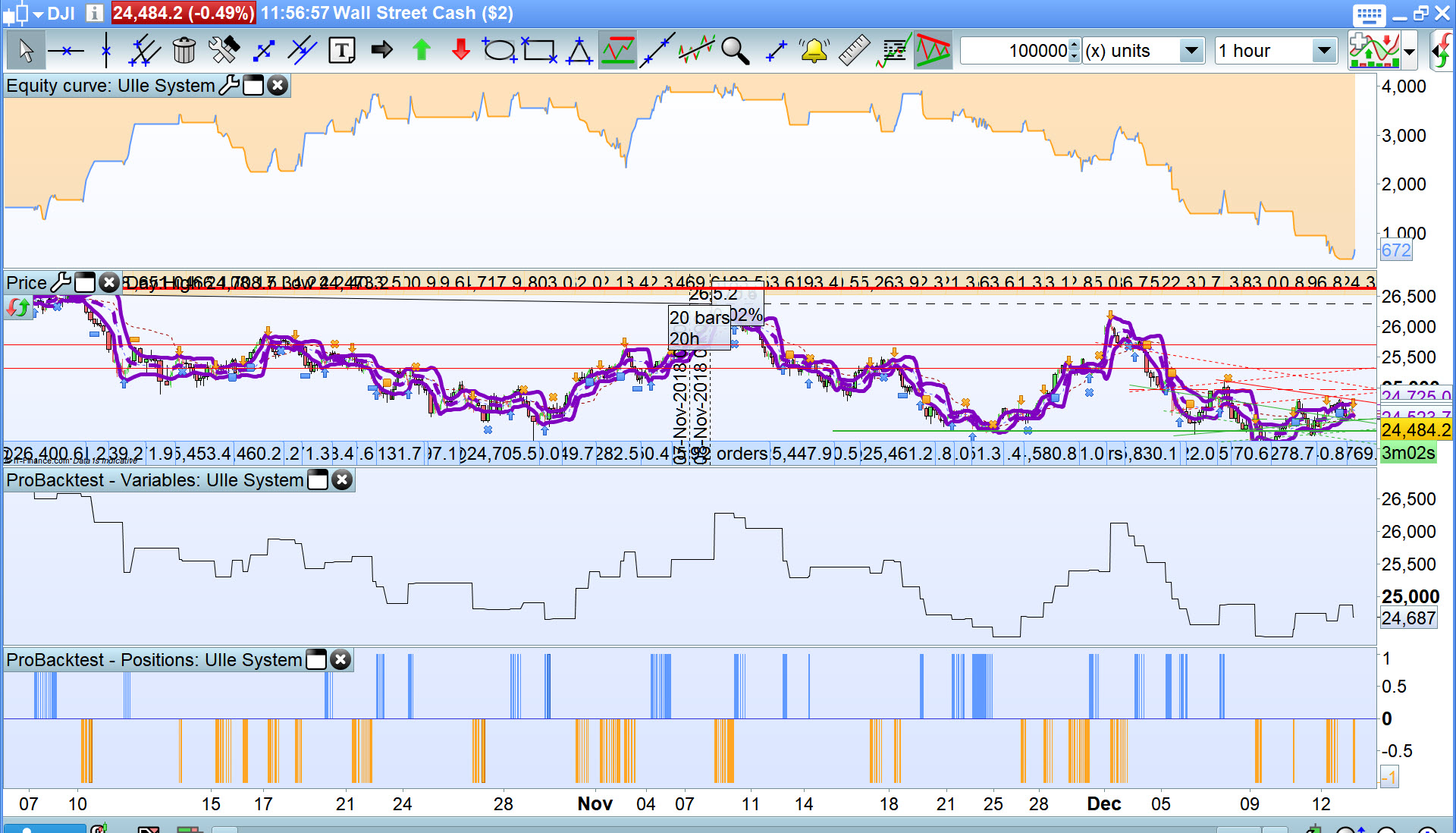The image size is (1456, 833).
Task: Select the ellipse drawing tool
Action: pyautogui.click(x=499, y=51)
